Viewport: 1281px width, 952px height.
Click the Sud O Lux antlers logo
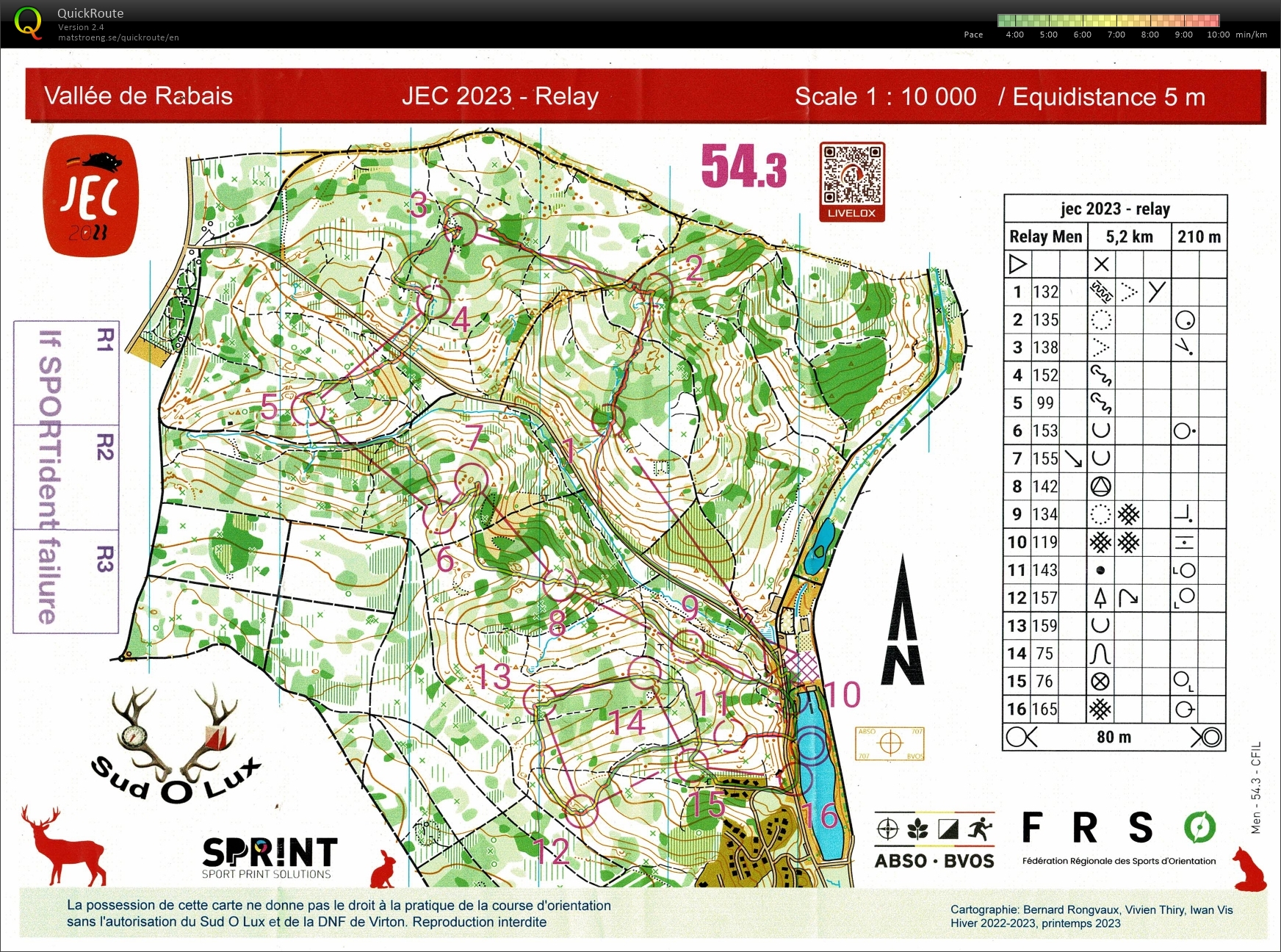click(x=175, y=743)
